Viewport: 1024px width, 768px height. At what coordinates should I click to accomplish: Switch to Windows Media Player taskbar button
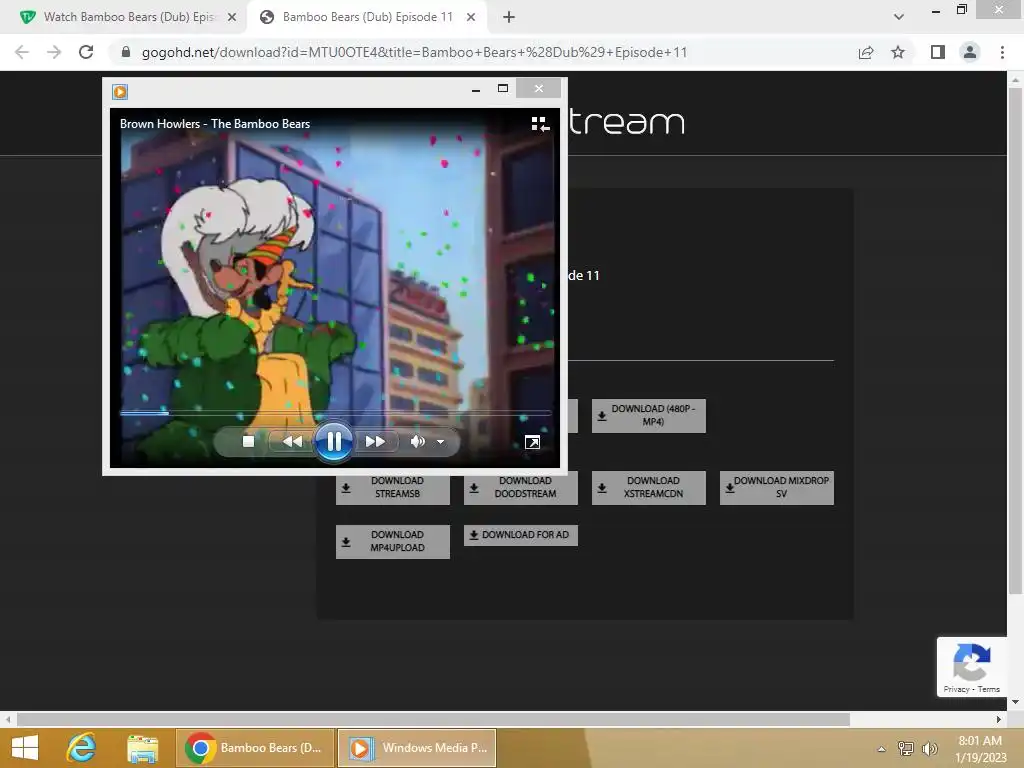(417, 748)
